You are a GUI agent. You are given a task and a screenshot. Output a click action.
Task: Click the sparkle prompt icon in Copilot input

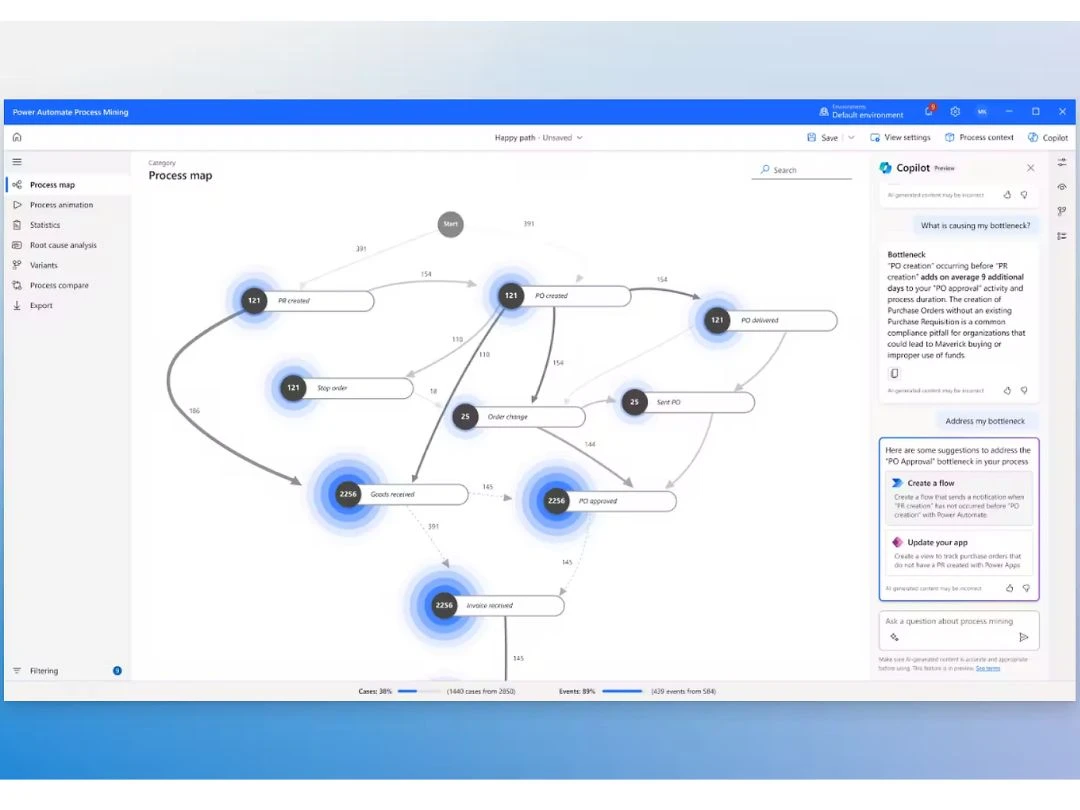pos(894,637)
